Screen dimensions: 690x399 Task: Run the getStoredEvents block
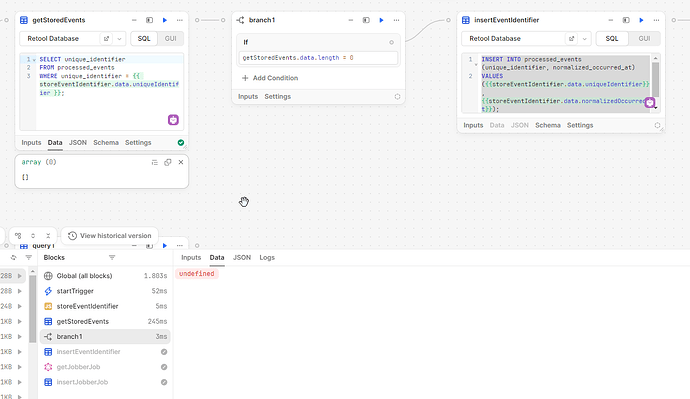(165, 20)
